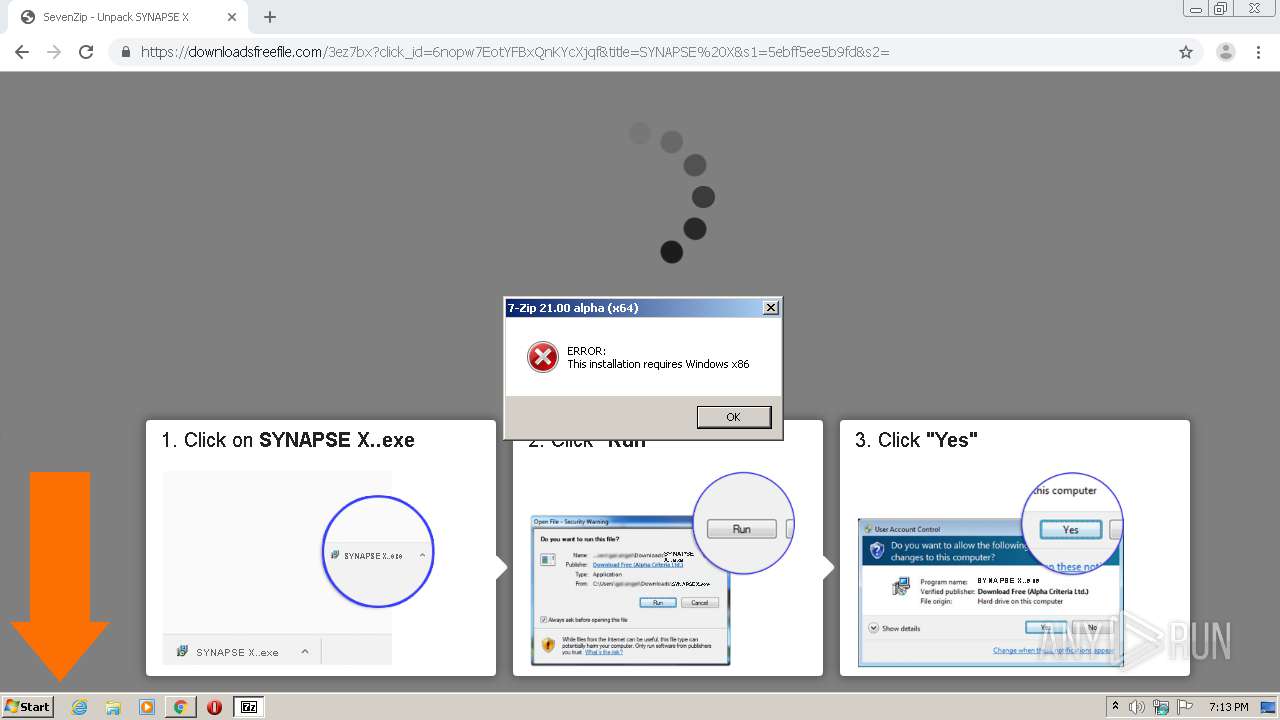The width and height of the screenshot is (1280, 720).
Task: Click the step 3 UAC Yes illustration
Action: point(990,569)
